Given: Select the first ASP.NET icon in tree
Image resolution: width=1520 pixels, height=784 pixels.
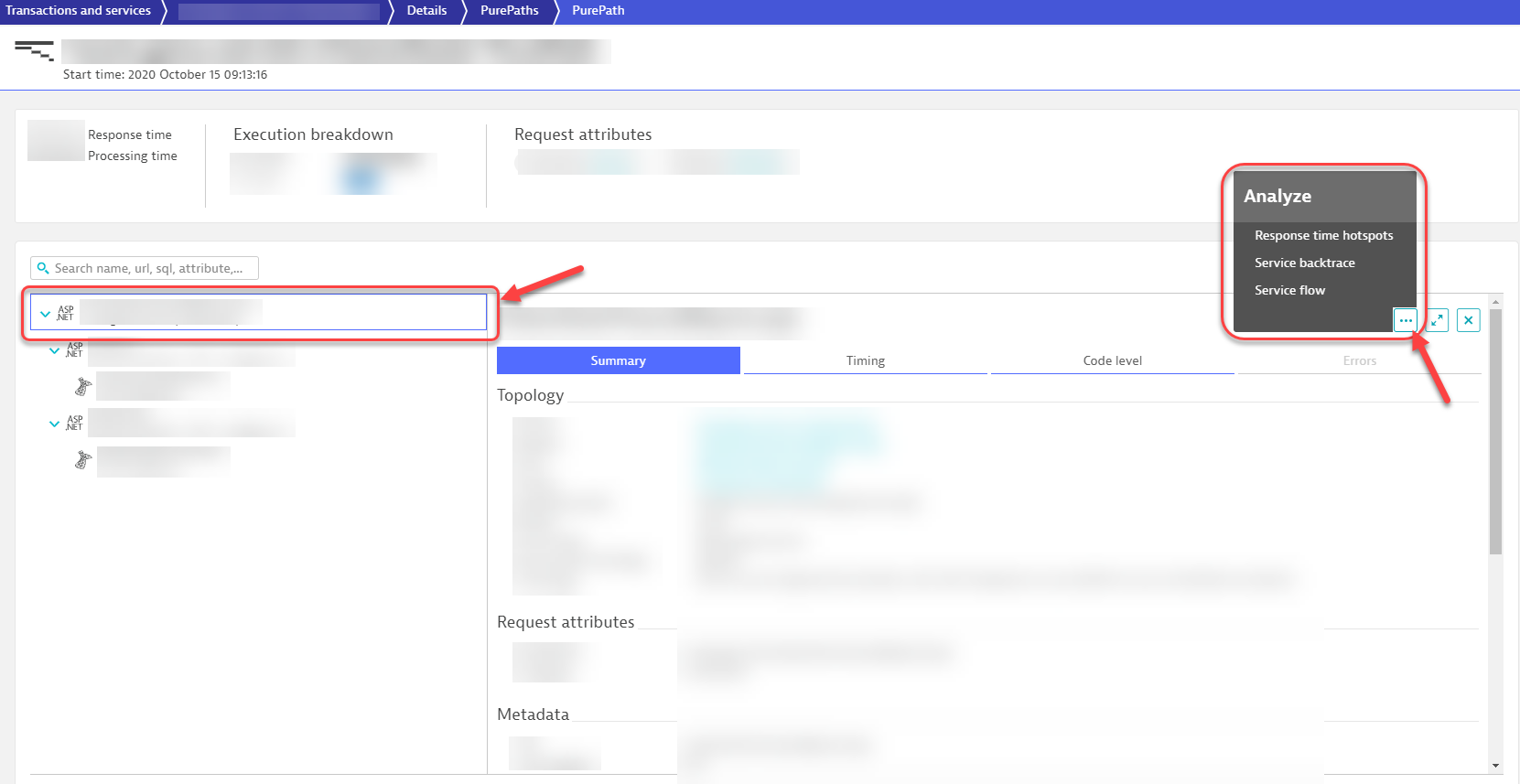Looking at the screenshot, I should [x=66, y=313].
